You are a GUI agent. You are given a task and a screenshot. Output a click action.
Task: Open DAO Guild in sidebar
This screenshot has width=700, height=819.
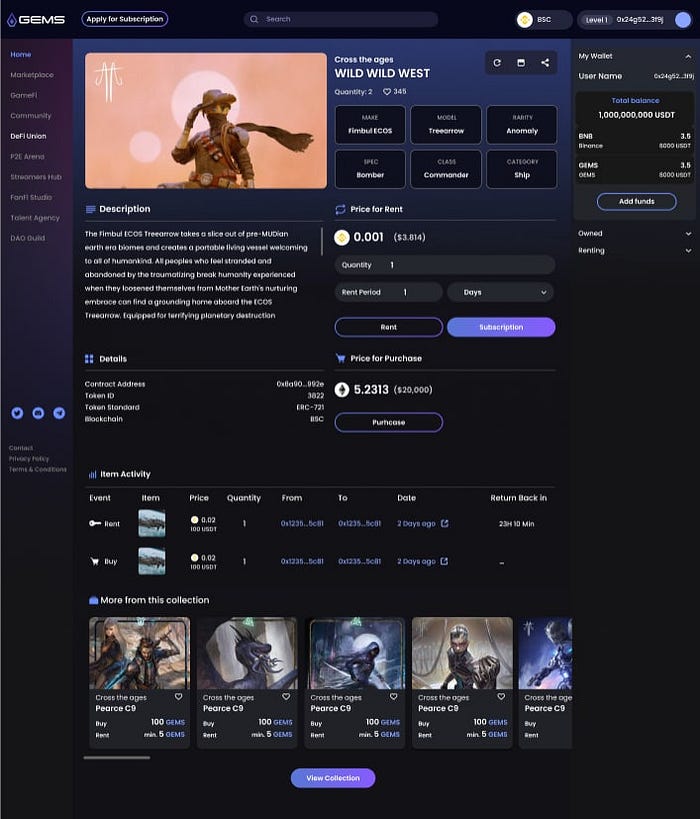(28, 238)
